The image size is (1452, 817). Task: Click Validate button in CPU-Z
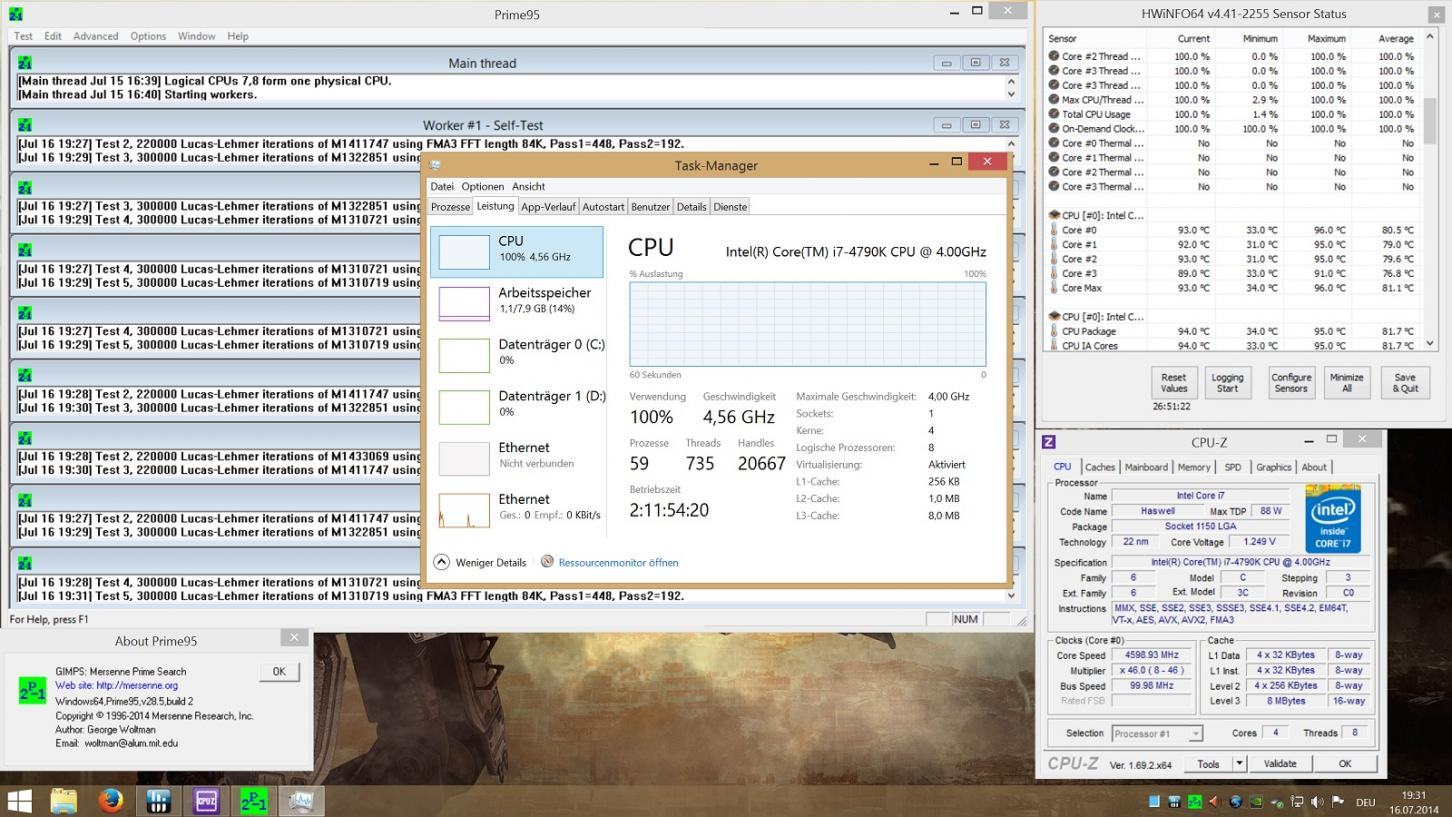coord(1280,763)
